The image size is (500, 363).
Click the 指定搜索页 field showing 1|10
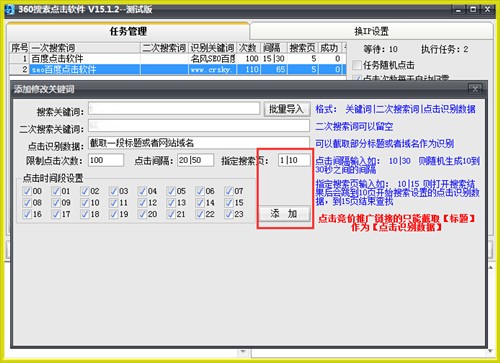[294, 160]
